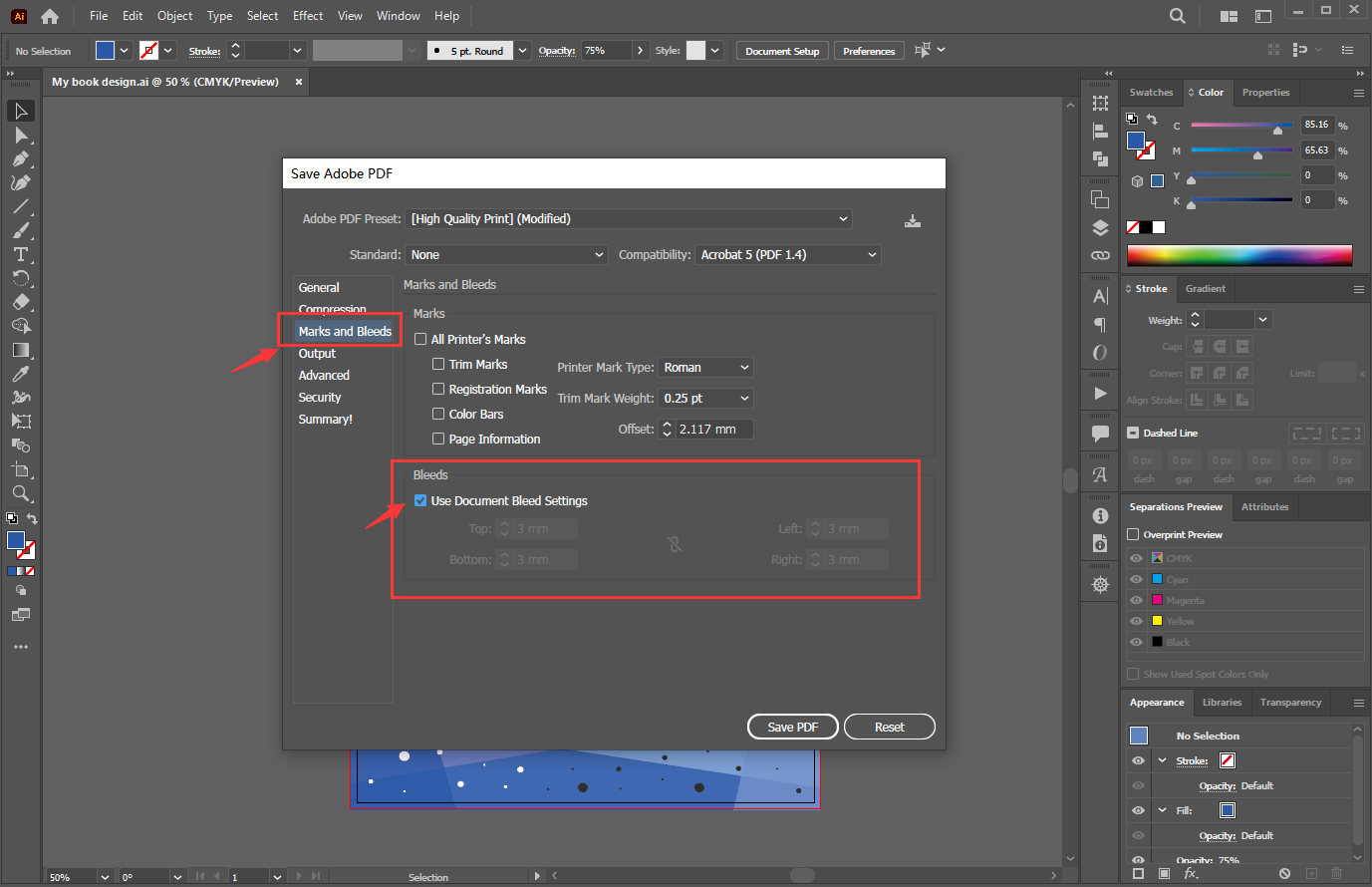
Task: Select the Type tool
Action: 21,254
